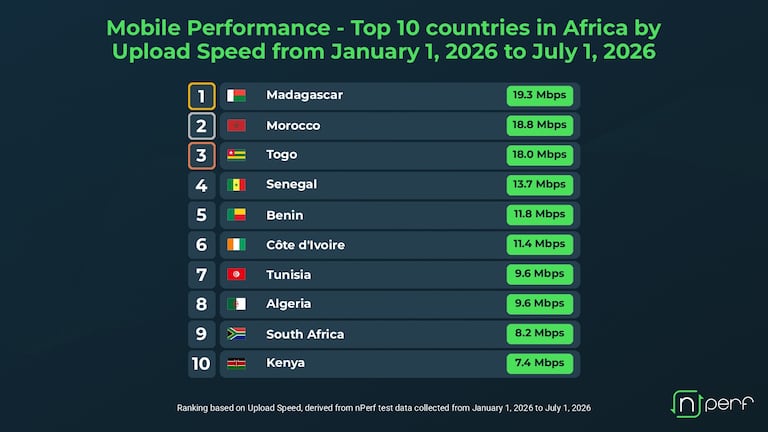Click the Senegal flag icon
This screenshot has width=768, height=432.
236,185
